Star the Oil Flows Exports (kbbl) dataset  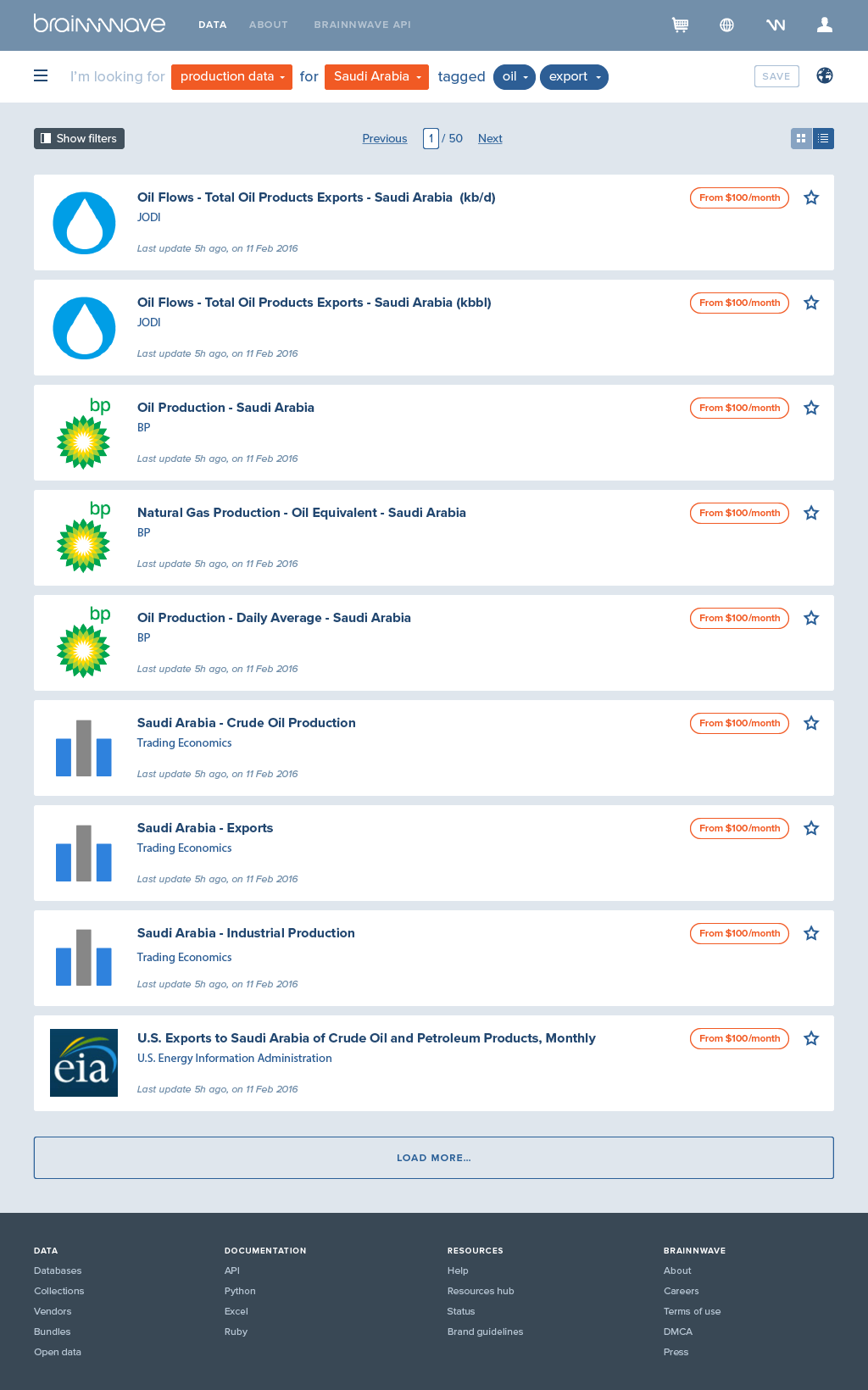(811, 303)
